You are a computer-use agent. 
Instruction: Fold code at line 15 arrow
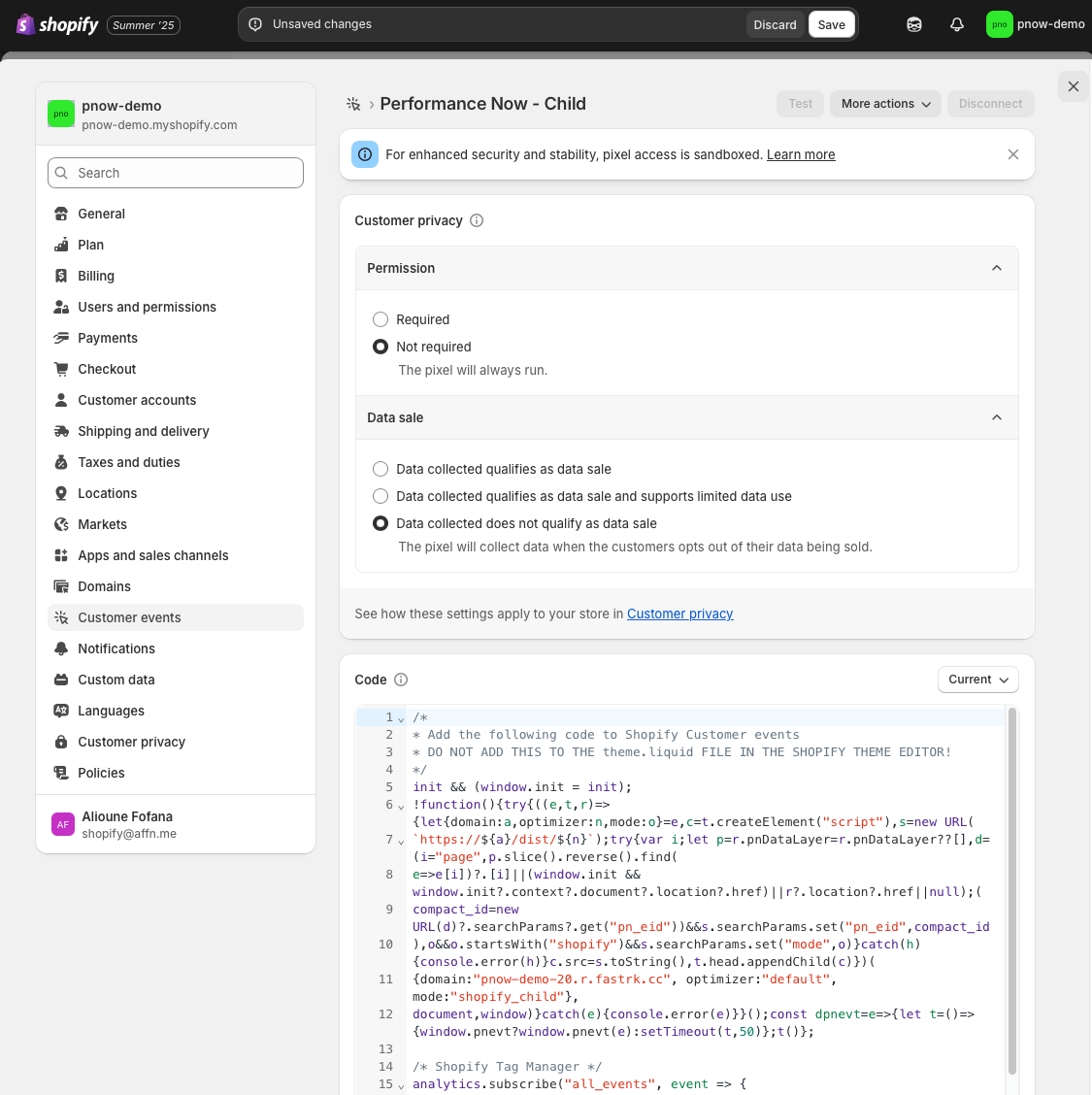401,1086
